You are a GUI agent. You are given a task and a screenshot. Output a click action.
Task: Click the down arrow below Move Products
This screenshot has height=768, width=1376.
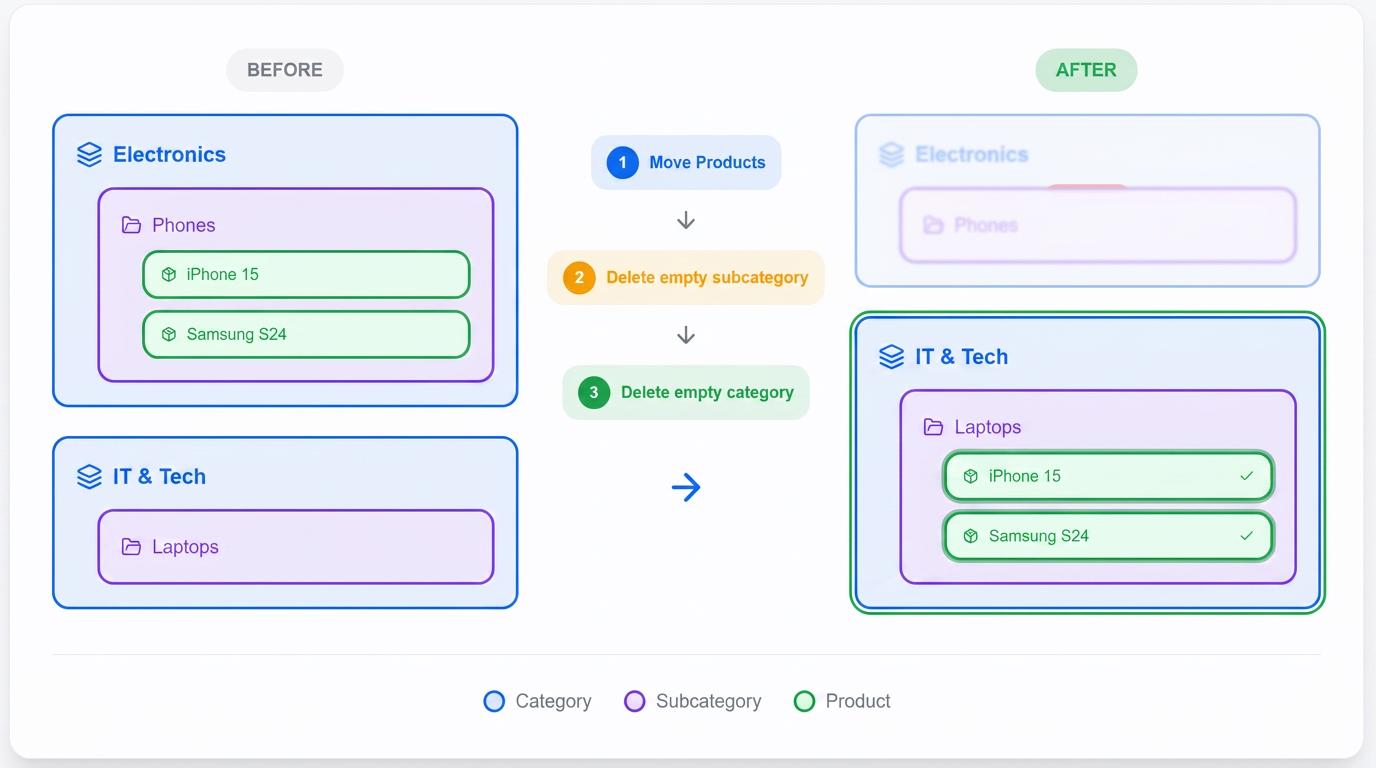click(x=686, y=220)
